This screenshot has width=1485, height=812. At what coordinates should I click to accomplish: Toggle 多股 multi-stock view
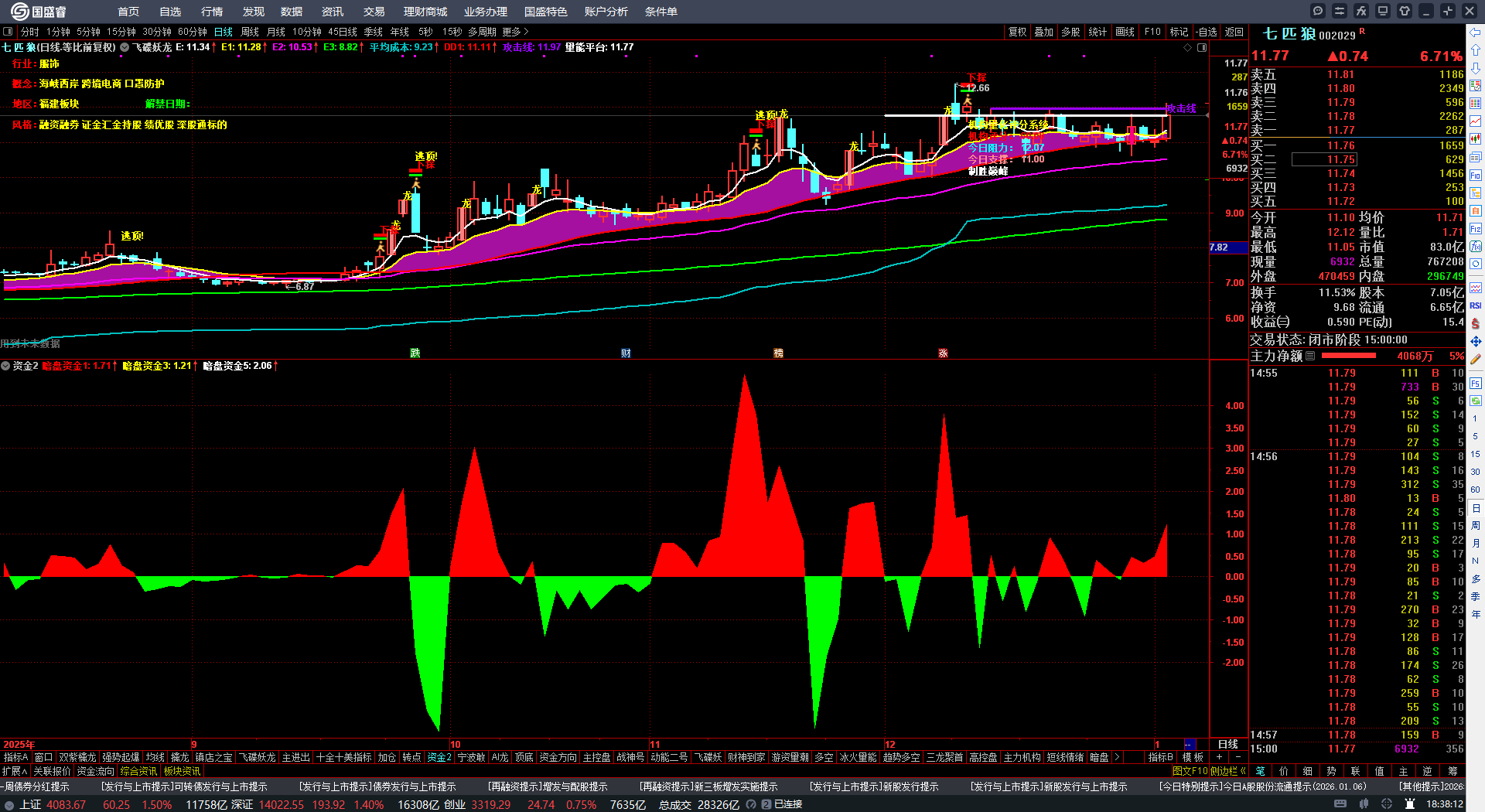point(1070,32)
